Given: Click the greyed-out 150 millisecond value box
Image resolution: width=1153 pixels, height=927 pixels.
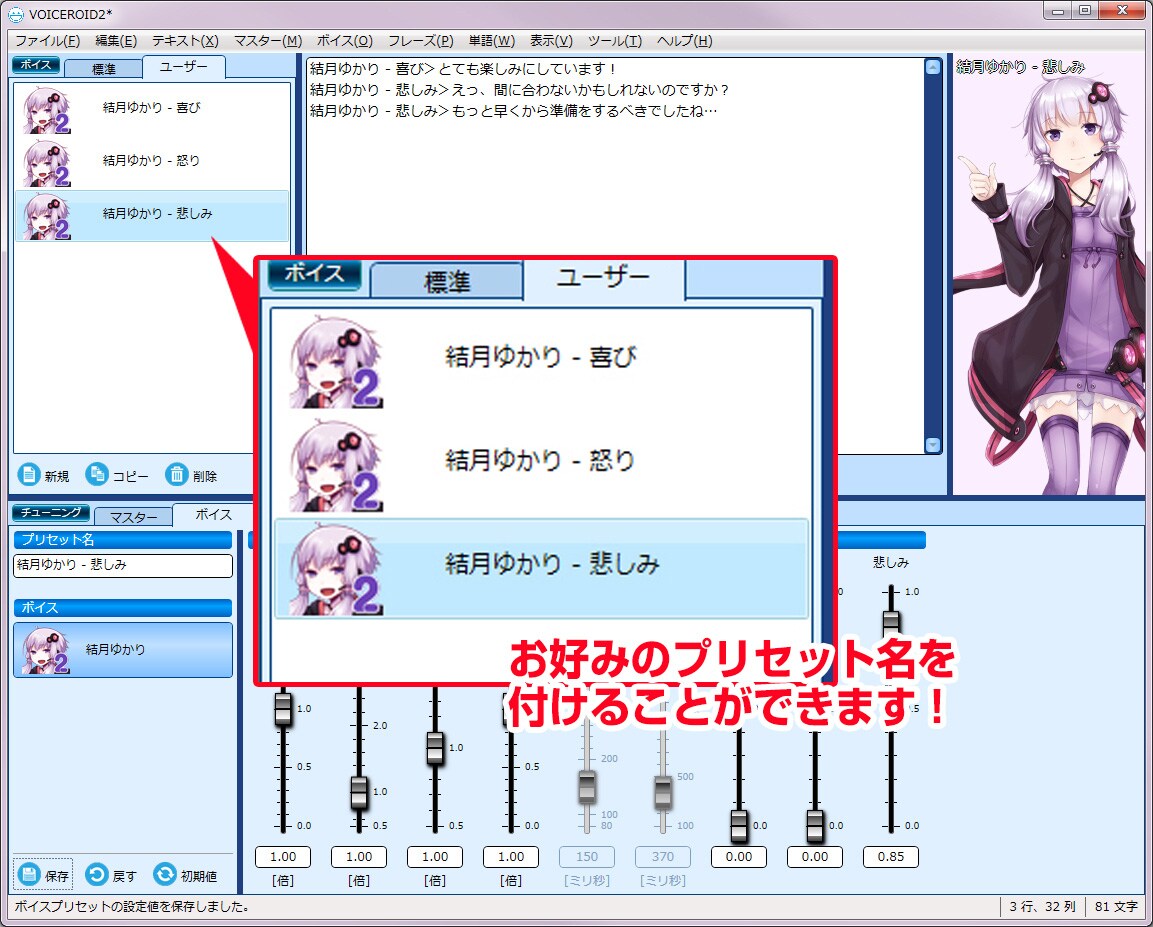Looking at the screenshot, I should tap(587, 856).
